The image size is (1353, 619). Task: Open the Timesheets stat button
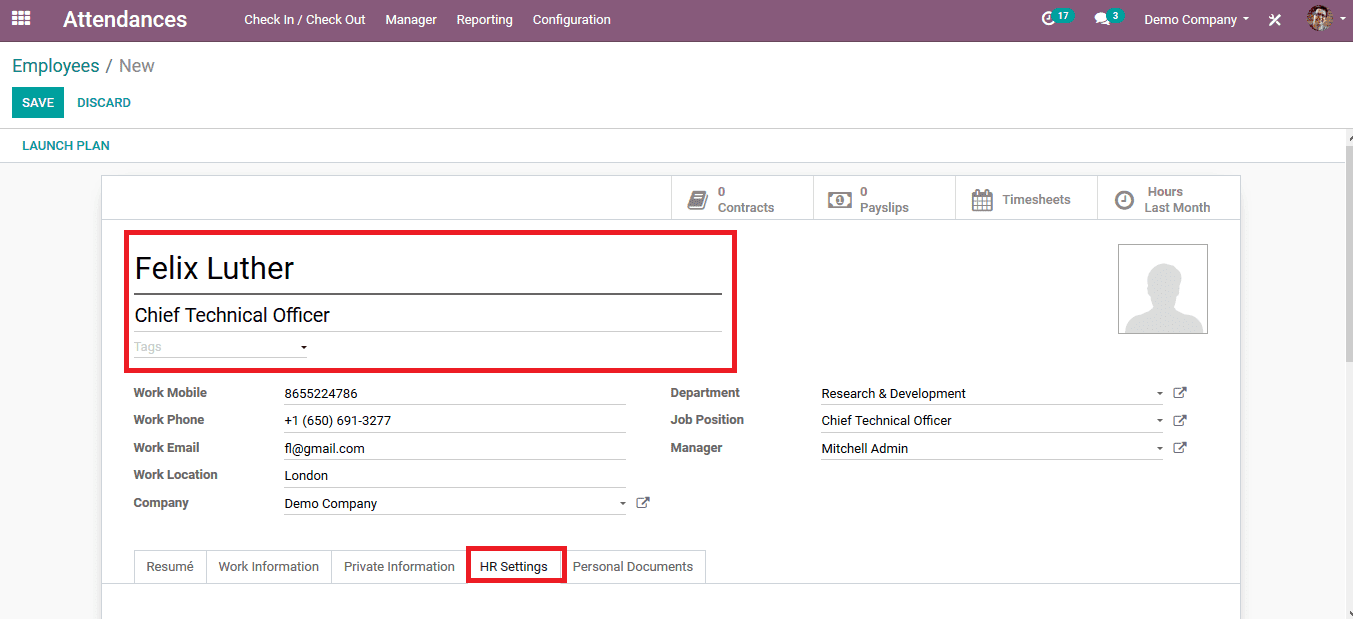pos(1027,198)
